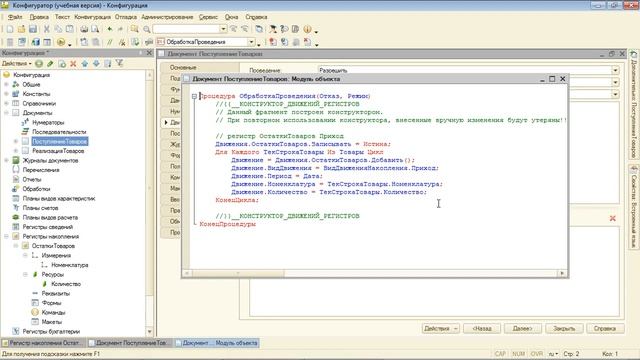The image size is (640, 360).
Task: Click the Действия button in the document window
Action: click(x=440, y=328)
